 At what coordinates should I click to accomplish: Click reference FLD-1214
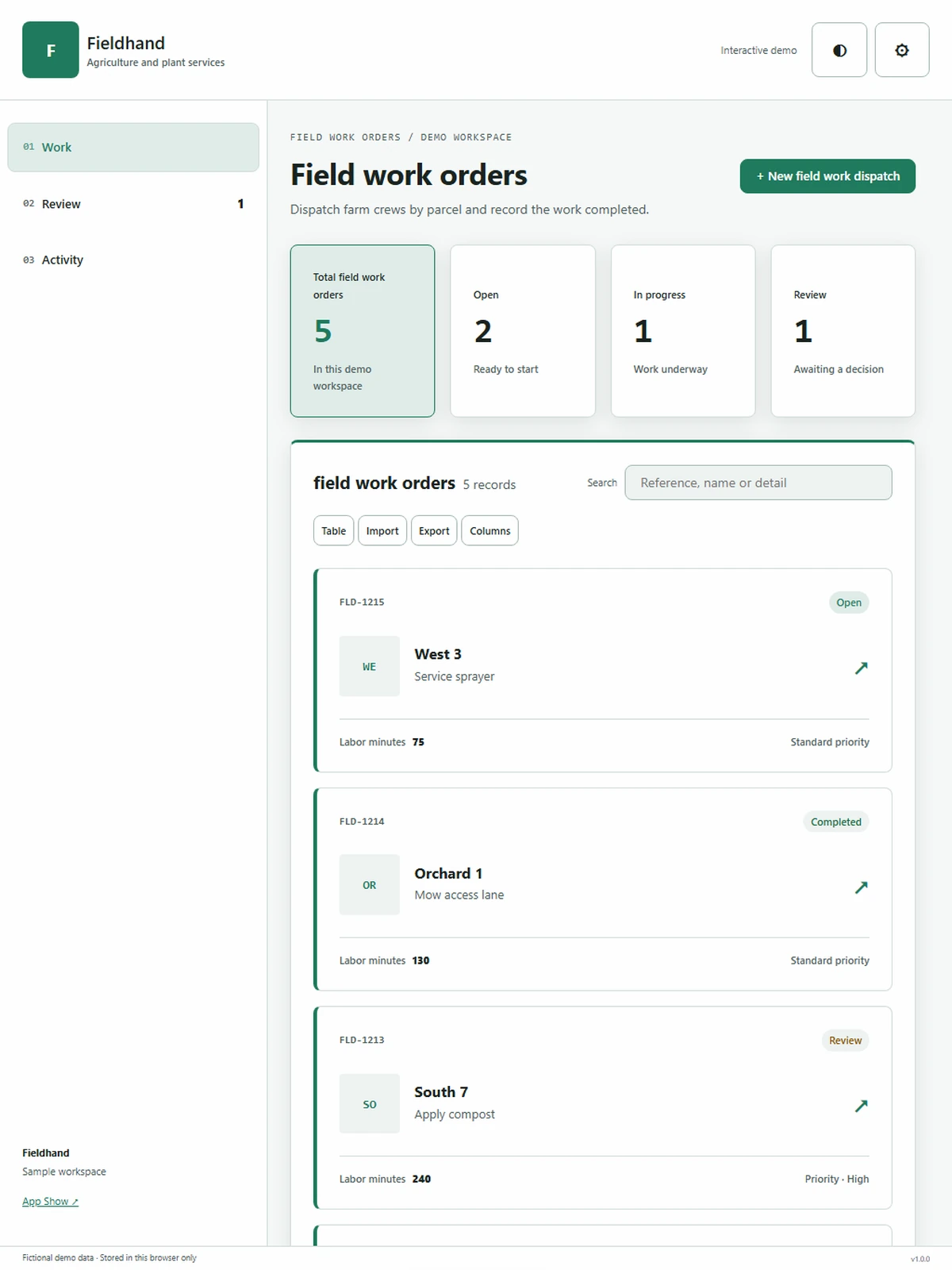pyautogui.click(x=362, y=822)
